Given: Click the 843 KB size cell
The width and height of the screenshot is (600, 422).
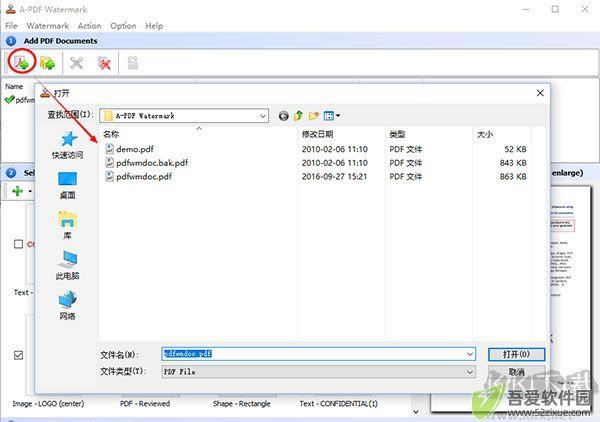Looking at the screenshot, I should click(513, 163).
